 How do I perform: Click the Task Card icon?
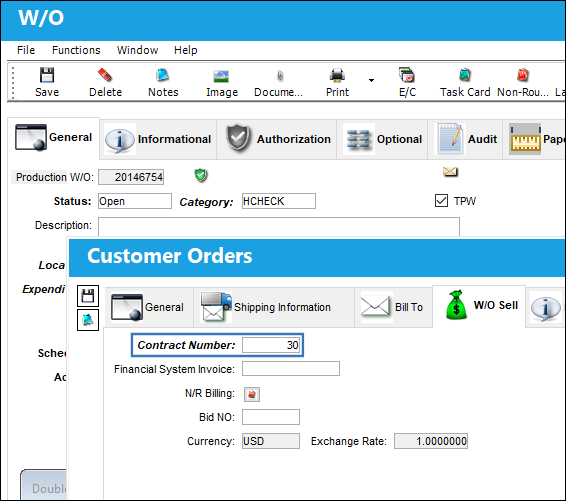tap(465, 75)
